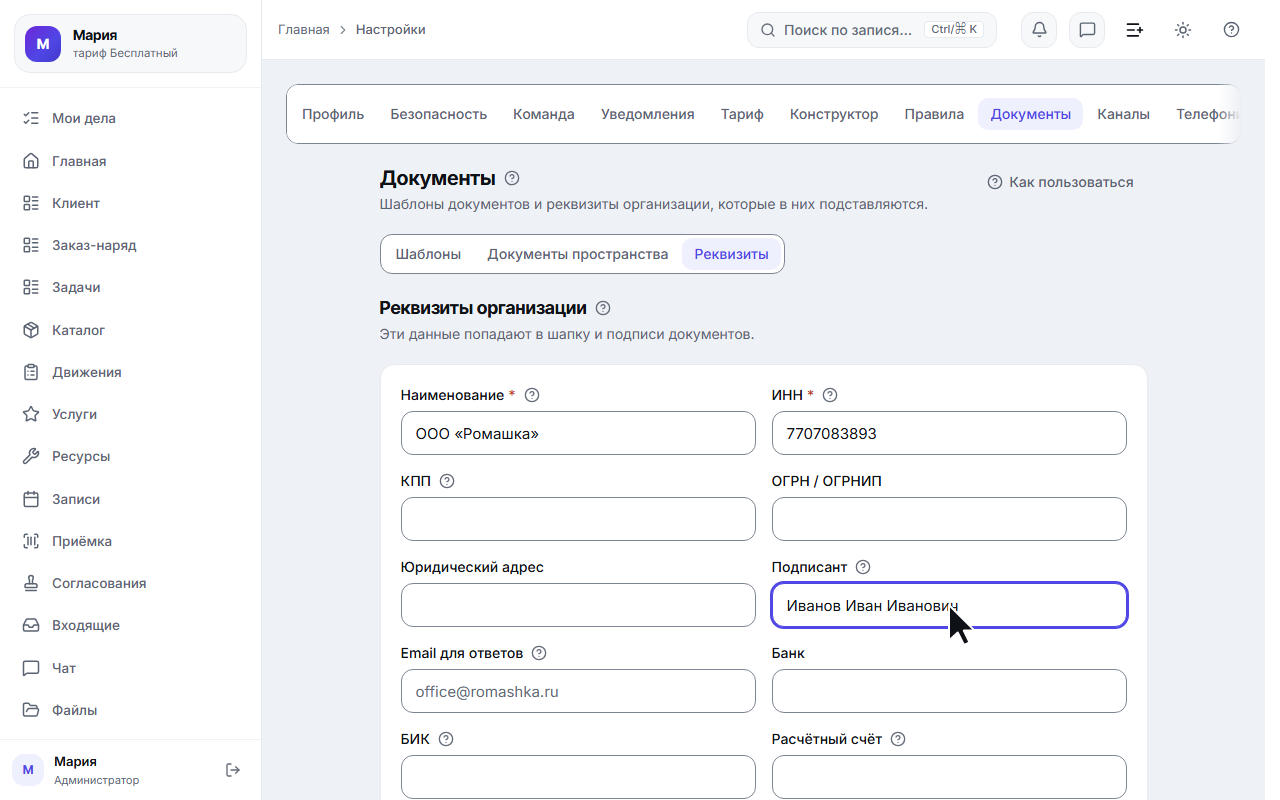Click Настройки breadcrumb

coord(391,30)
